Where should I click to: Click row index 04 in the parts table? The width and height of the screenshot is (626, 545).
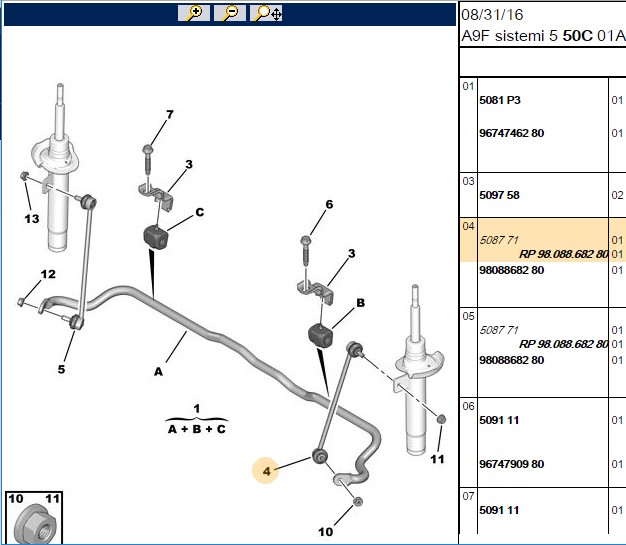coord(468,226)
